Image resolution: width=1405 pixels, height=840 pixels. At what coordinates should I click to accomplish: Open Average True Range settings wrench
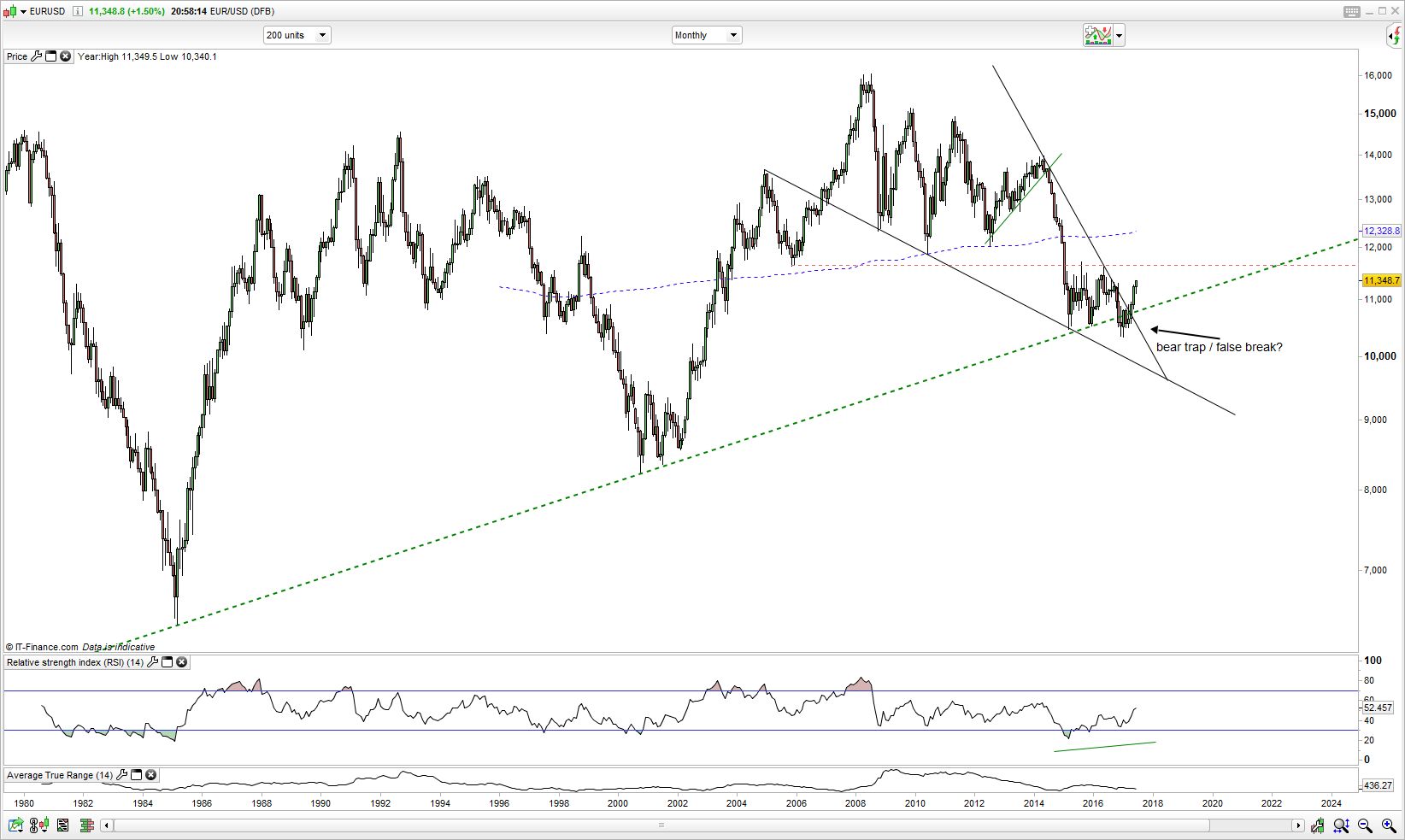(x=122, y=775)
